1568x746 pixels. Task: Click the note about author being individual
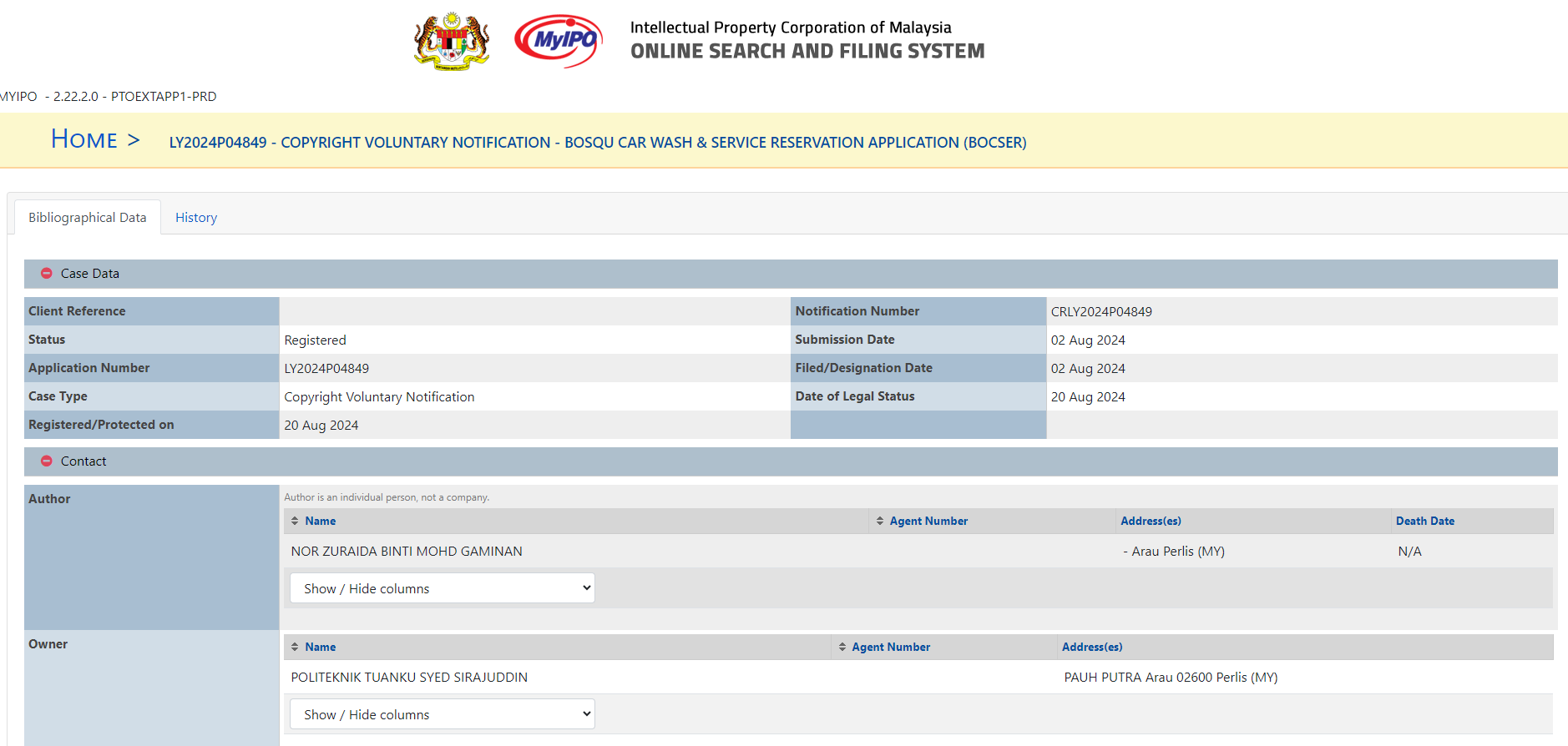(387, 497)
